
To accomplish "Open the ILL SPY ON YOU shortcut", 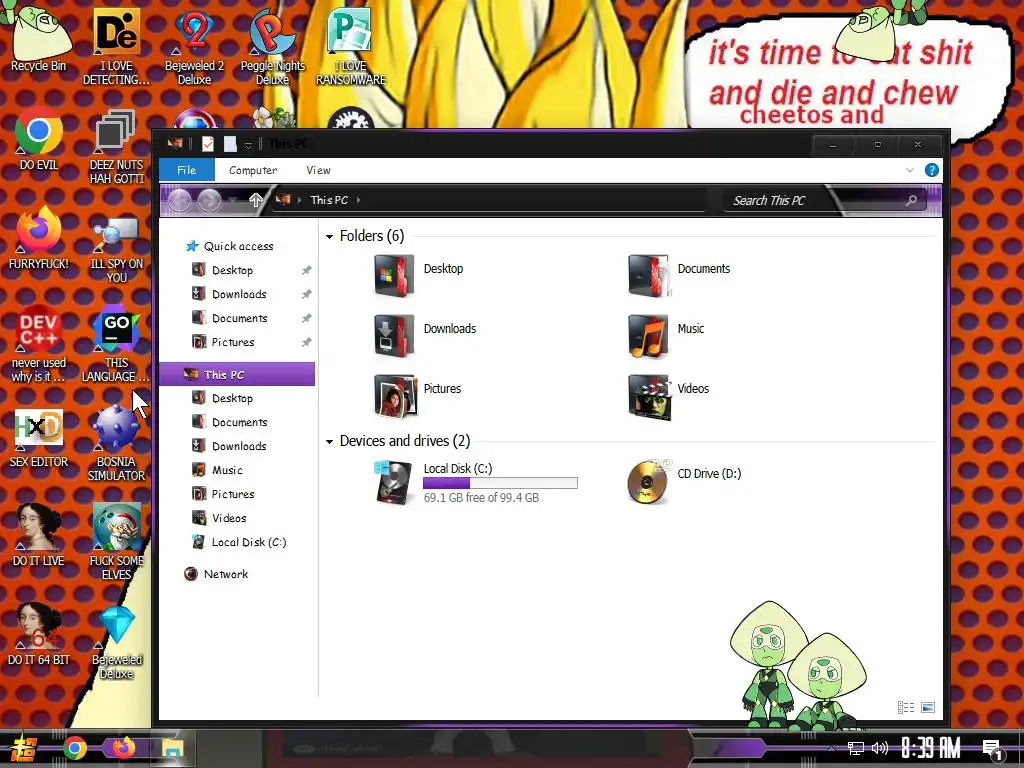I will (116, 248).
